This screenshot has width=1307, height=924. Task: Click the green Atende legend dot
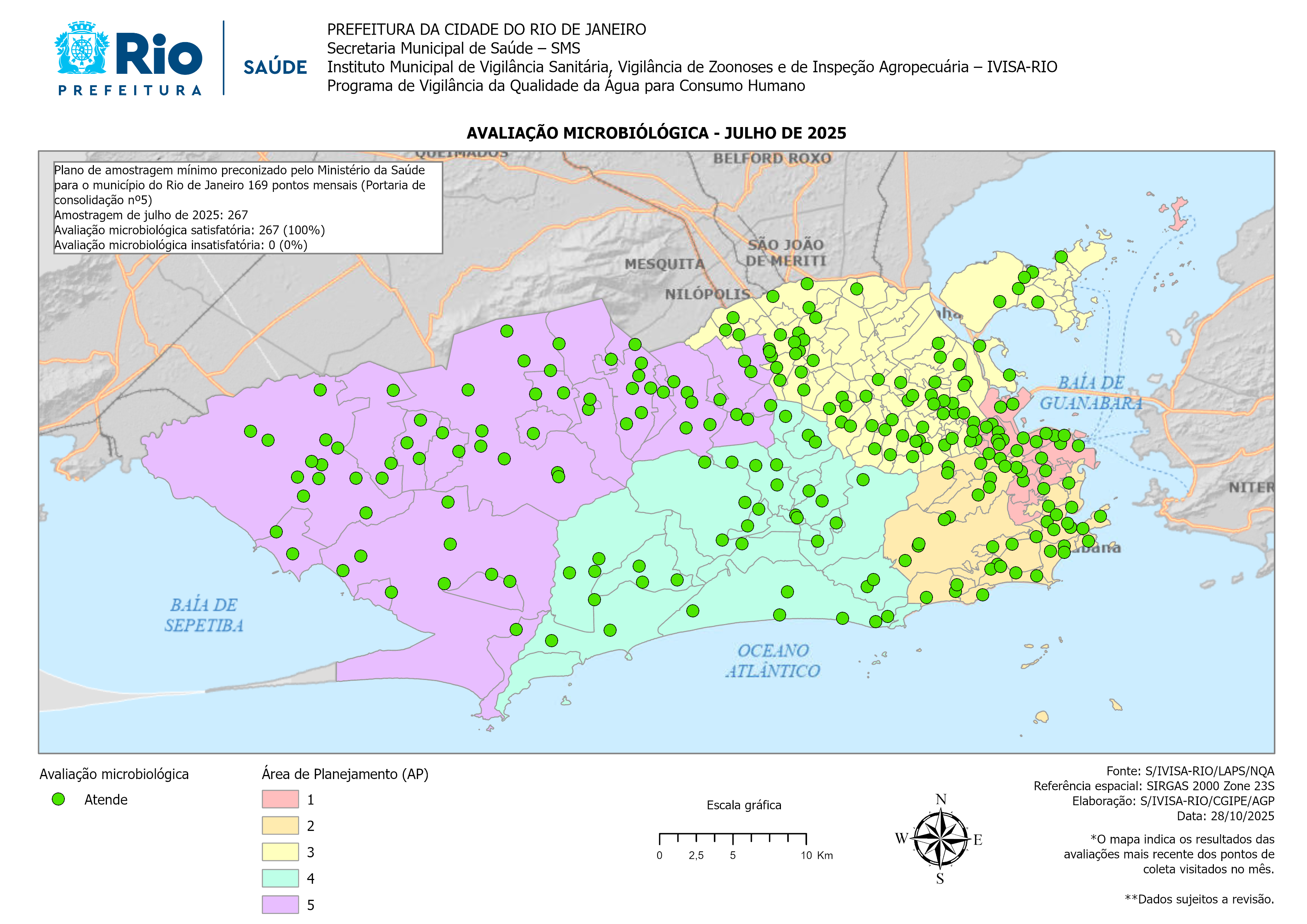click(x=58, y=799)
